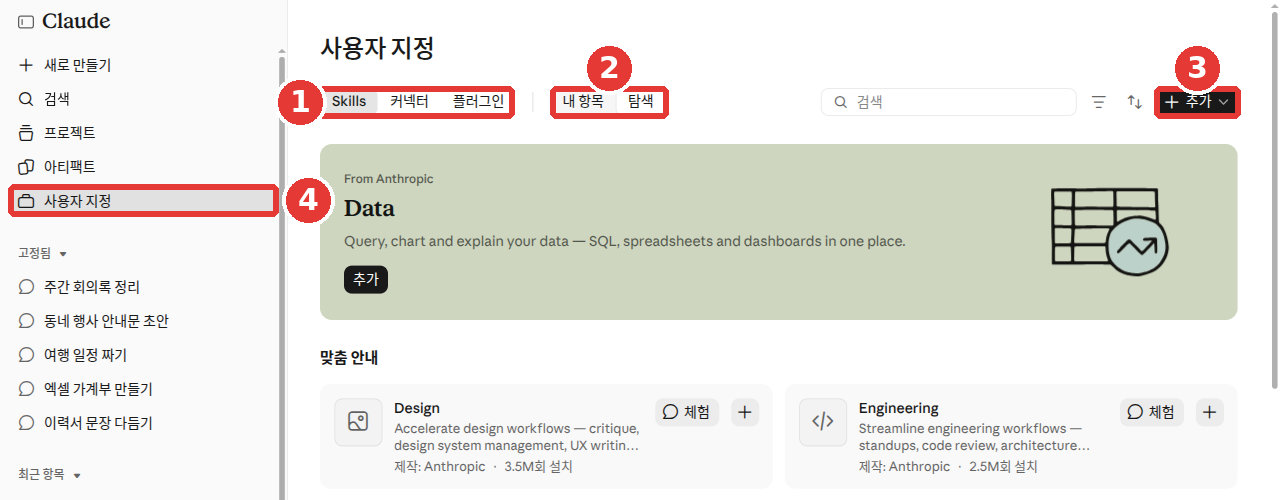Image resolution: width=1280 pixels, height=500 pixels.
Task: Select the 내 항목 view
Action: point(583,101)
